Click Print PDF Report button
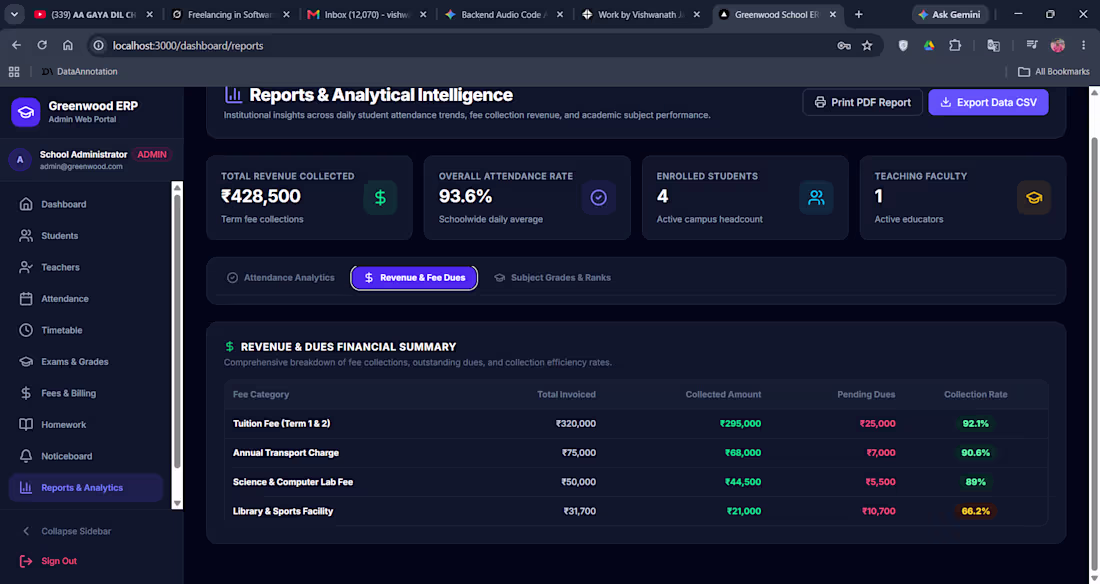This screenshot has width=1100, height=584. pos(862,102)
